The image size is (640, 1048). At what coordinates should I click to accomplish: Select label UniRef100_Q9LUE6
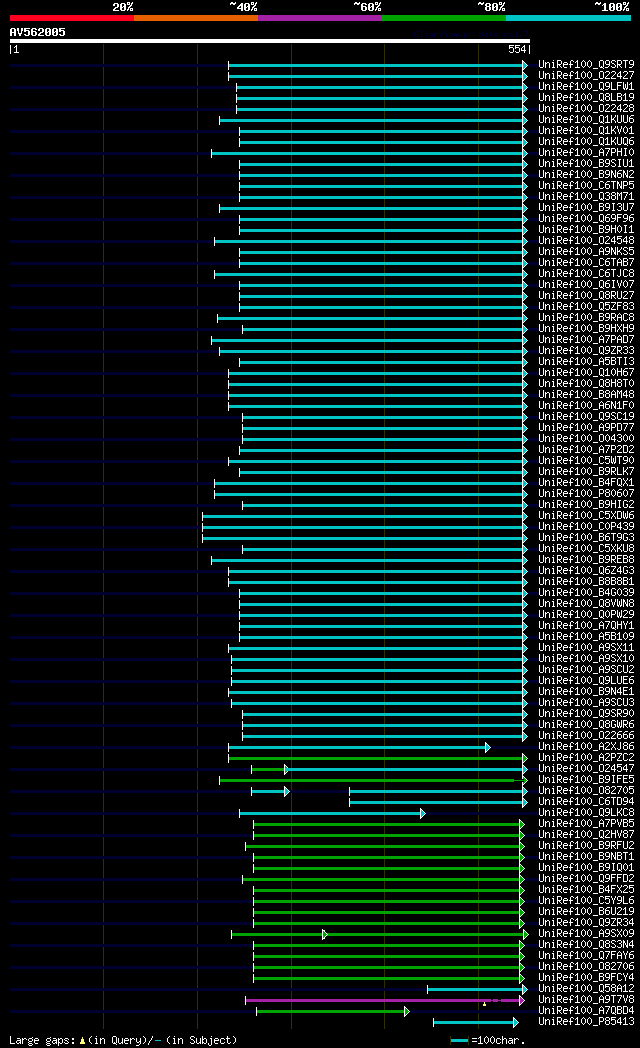pyautogui.click(x=586, y=680)
